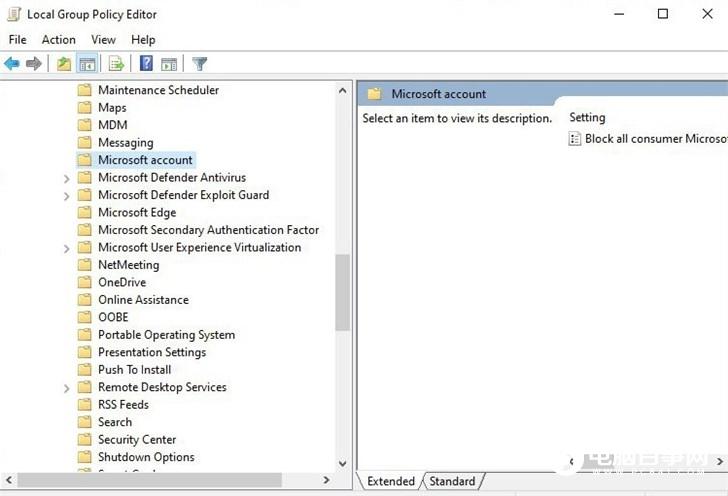Click right pane scroll right arrow
The height and width of the screenshot is (496, 728).
pos(720,461)
